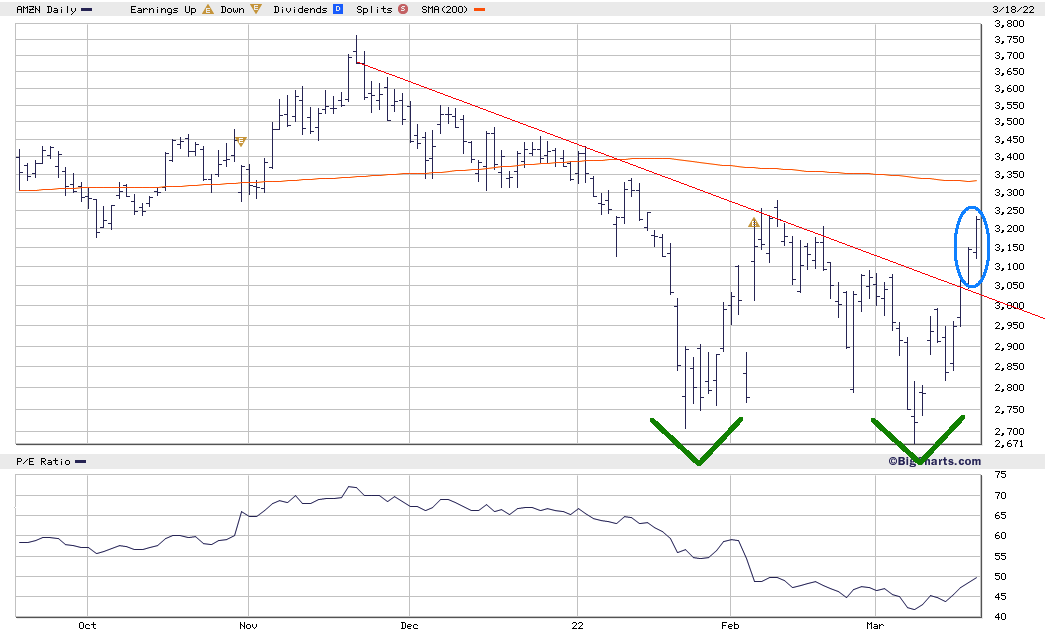Click the 3,150 price axis label
This screenshot has width=1045, height=635.
click(x=1009, y=247)
